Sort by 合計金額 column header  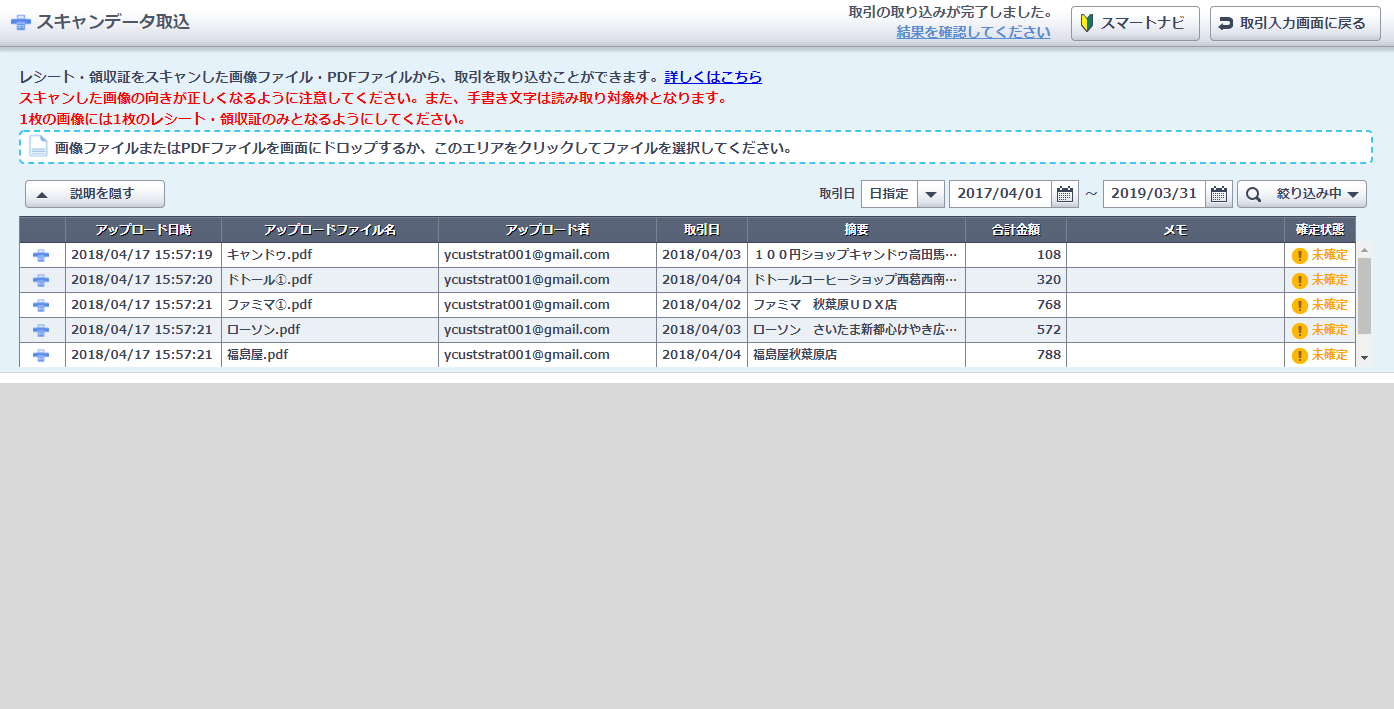coord(1016,230)
